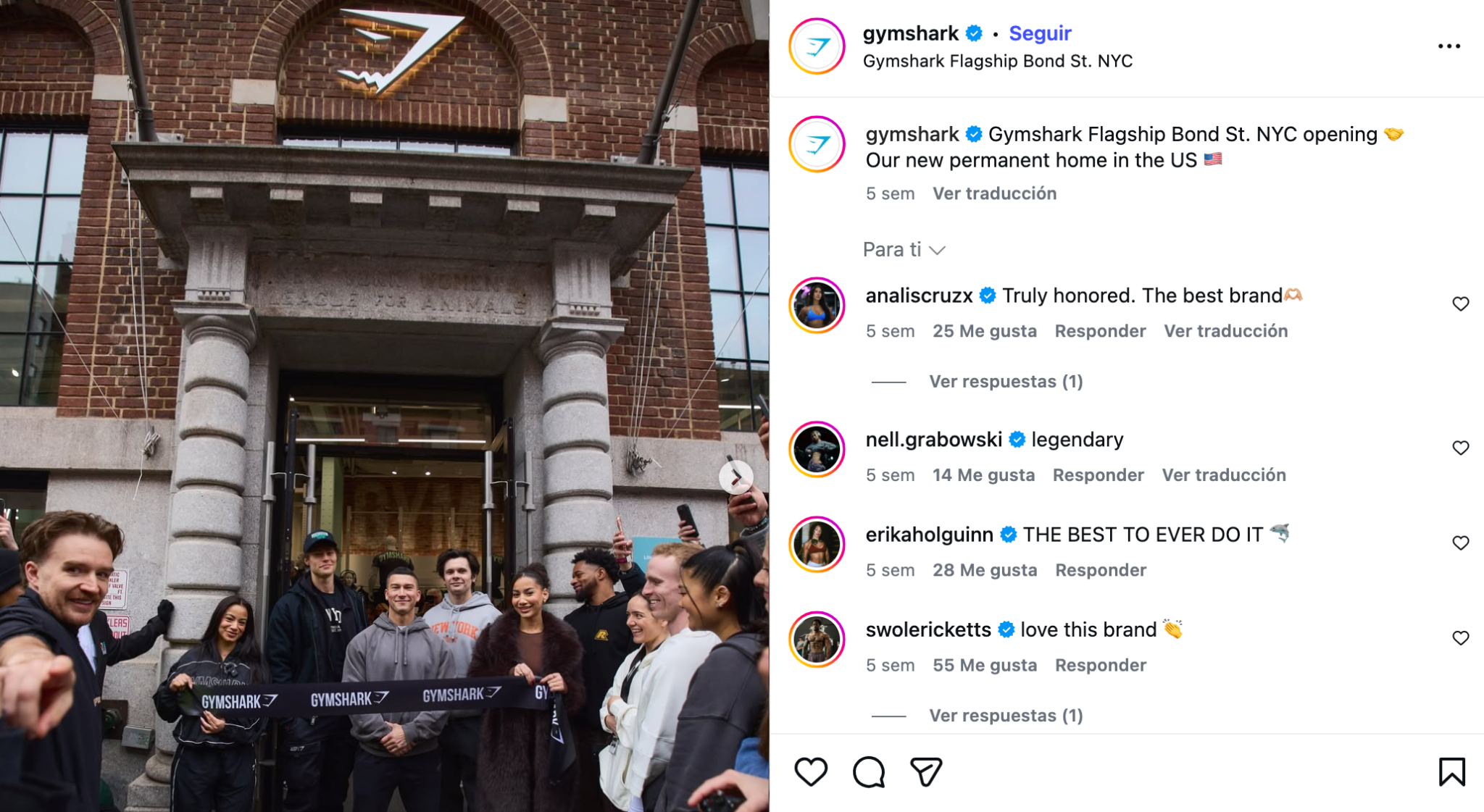Viewport: 1484px width, 812px height.
Task: Save the post with the bookmark icon
Action: [1451, 771]
